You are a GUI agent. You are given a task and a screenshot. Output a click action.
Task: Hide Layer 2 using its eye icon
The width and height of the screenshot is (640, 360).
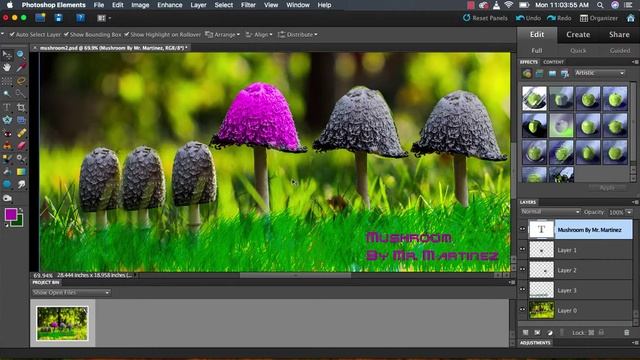[522, 269]
